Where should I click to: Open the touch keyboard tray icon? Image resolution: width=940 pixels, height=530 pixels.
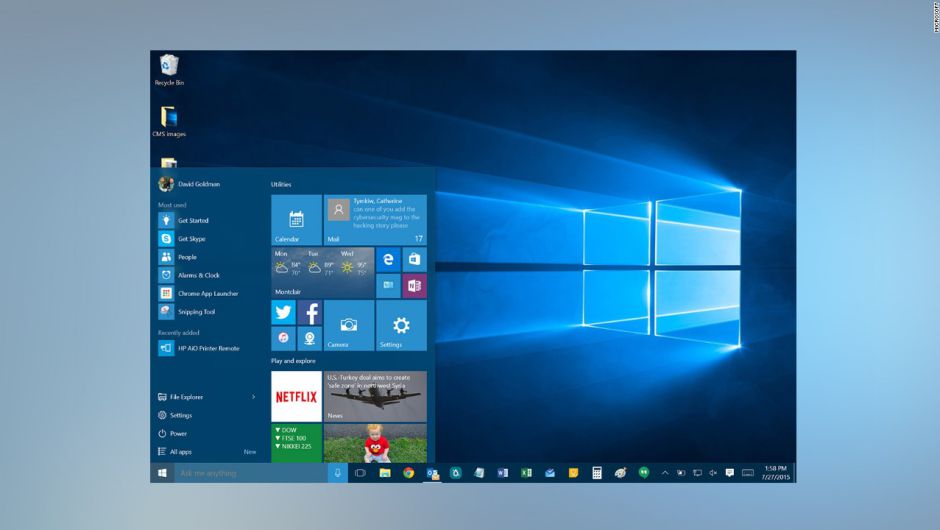[x=748, y=473]
